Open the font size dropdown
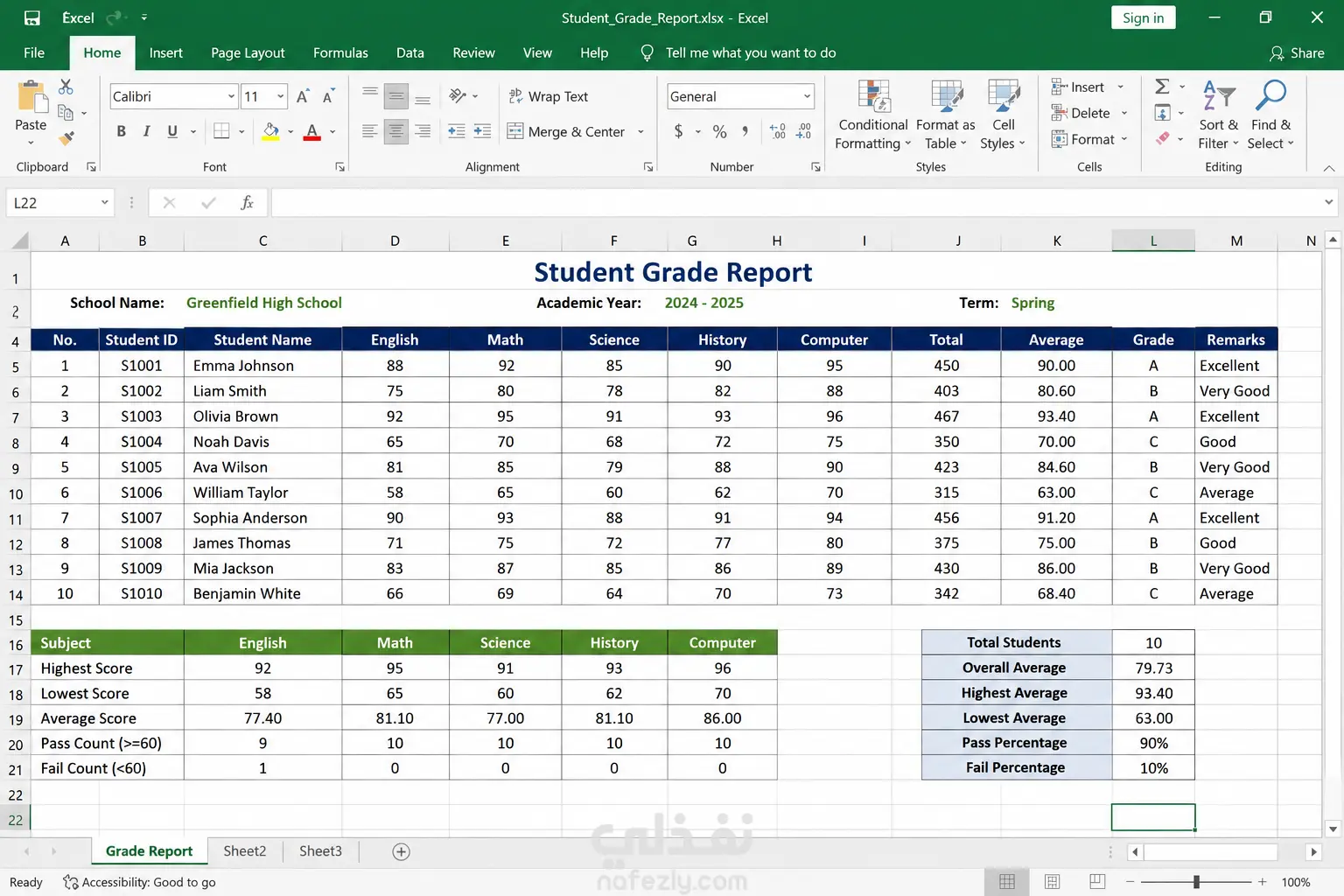 pyautogui.click(x=281, y=96)
